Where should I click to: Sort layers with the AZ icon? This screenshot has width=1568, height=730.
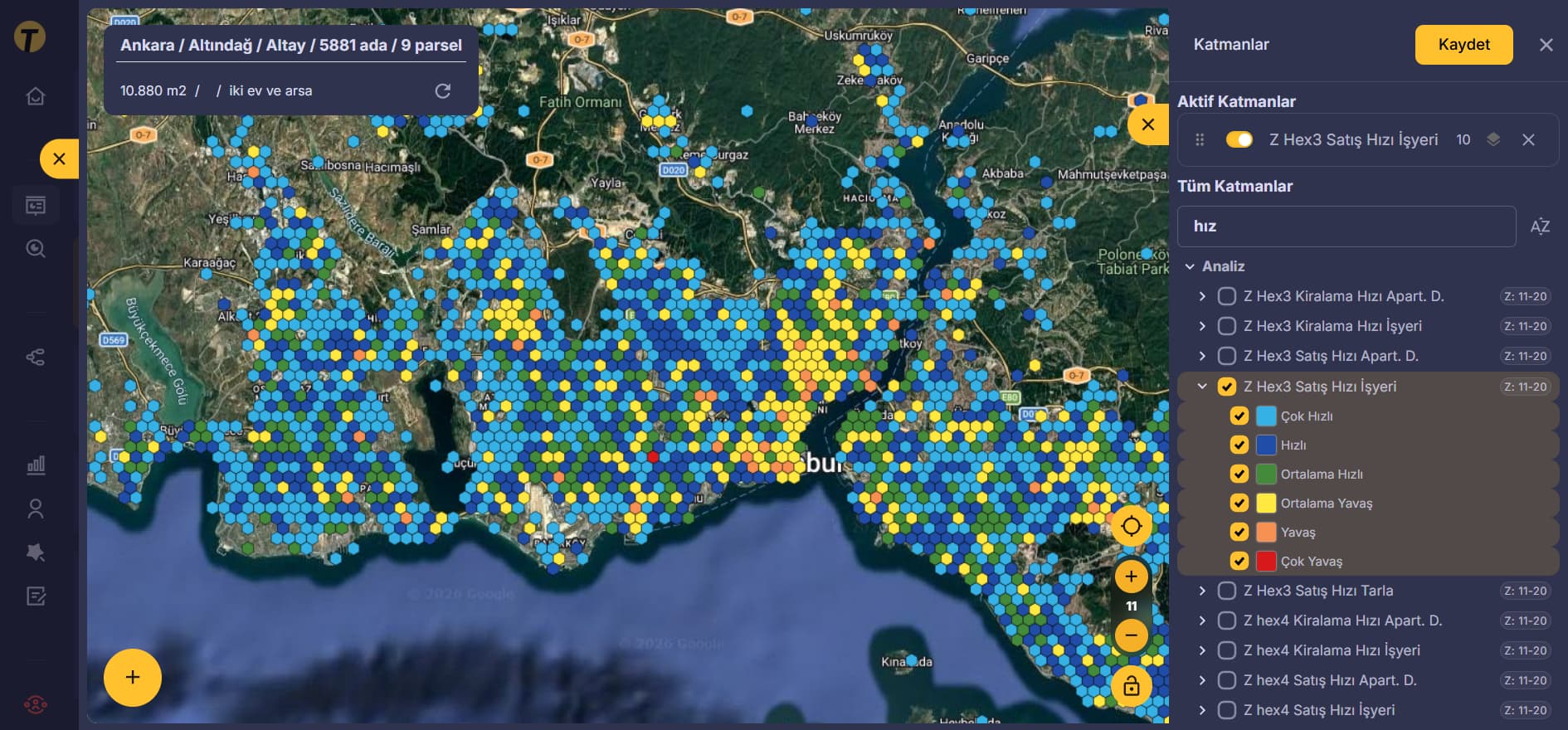(1540, 226)
